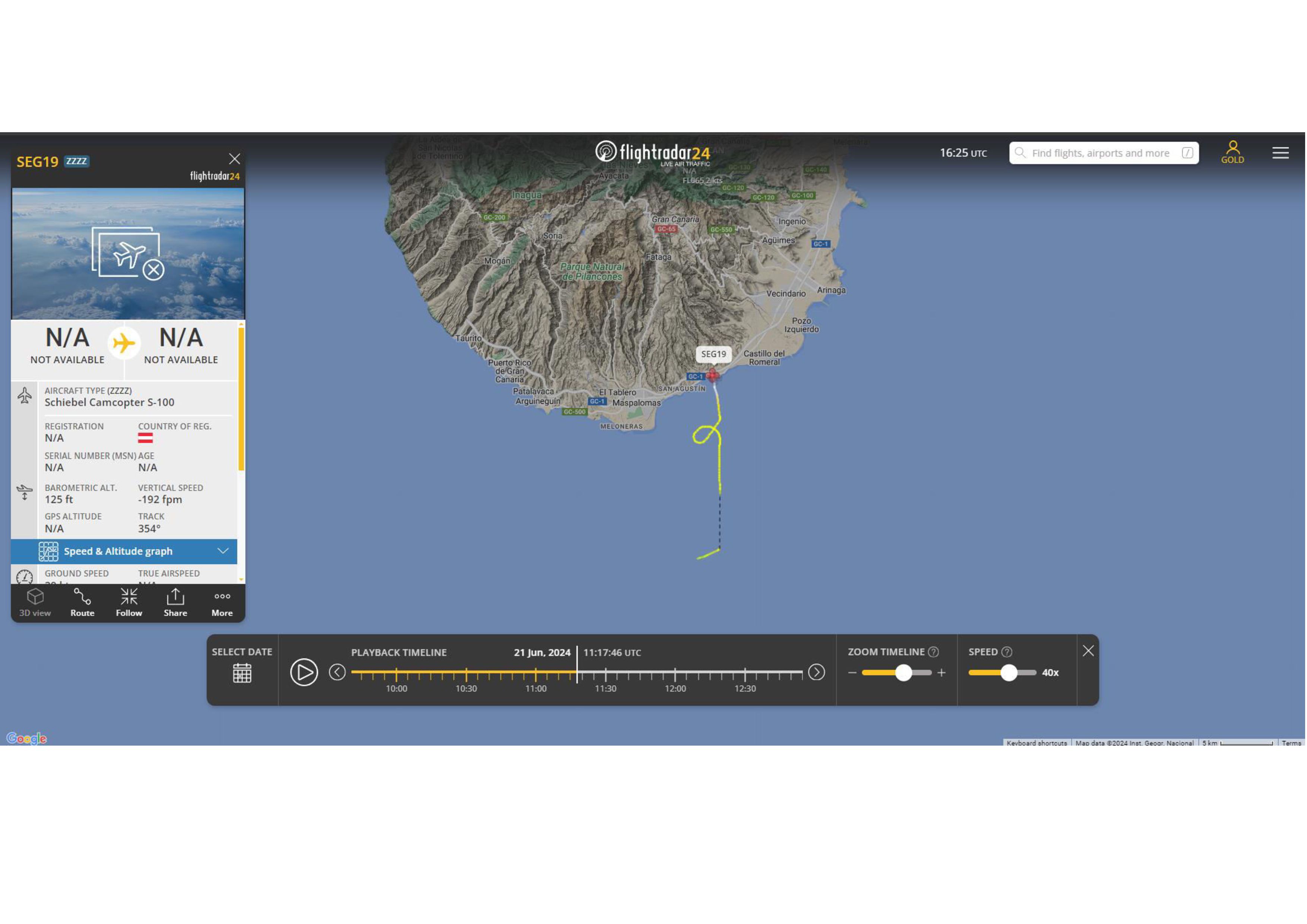This screenshot has height=924, width=1307.
Task: Step timeline back with left arrow
Action: pyautogui.click(x=337, y=673)
